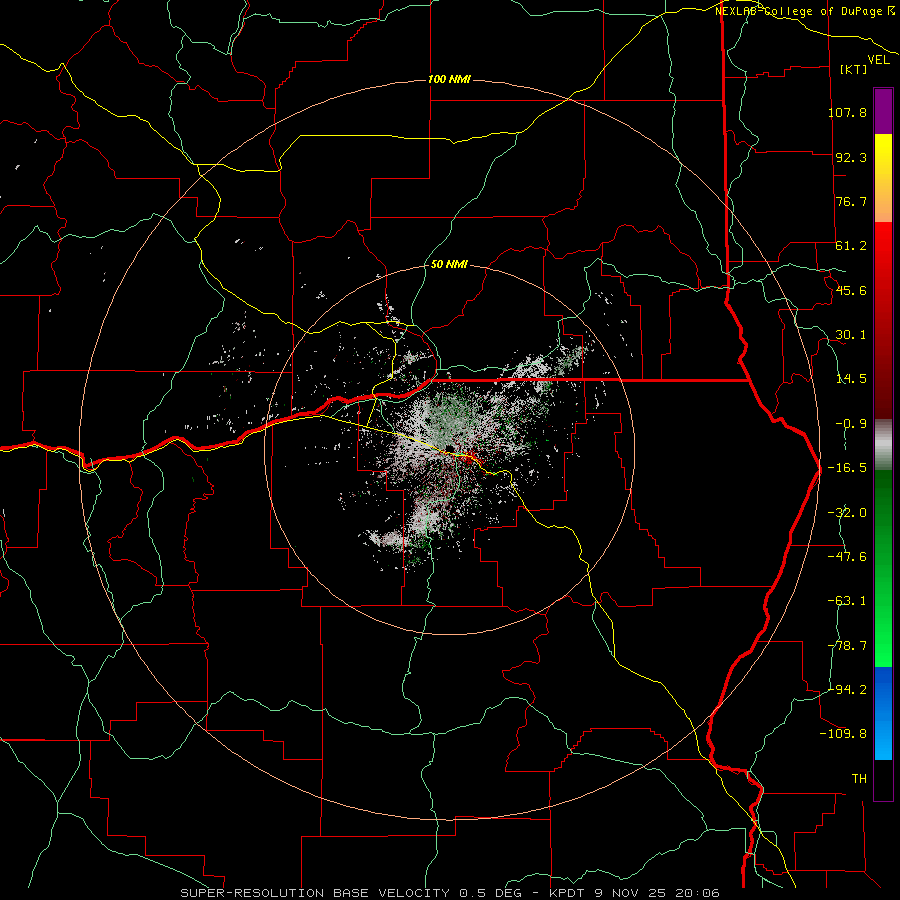Click the 45.6 legend value
This screenshot has width=900, height=900.
pyautogui.click(x=851, y=290)
